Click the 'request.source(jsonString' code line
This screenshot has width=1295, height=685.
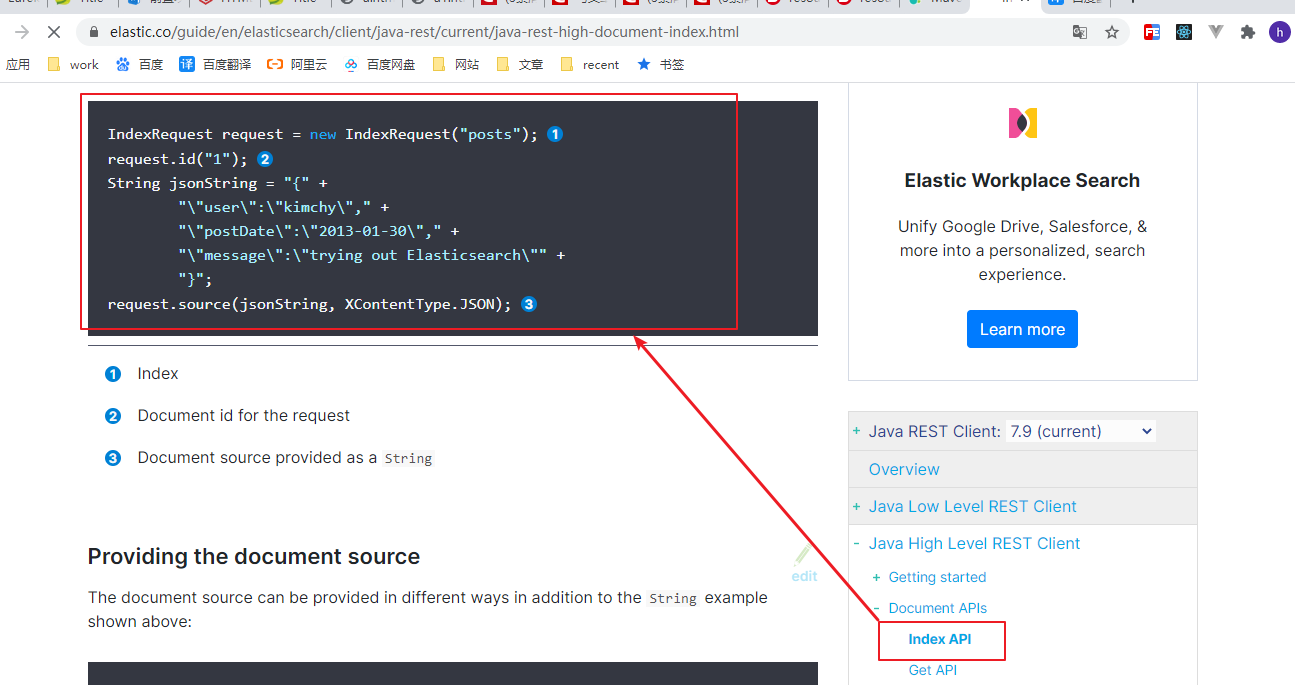point(309,304)
